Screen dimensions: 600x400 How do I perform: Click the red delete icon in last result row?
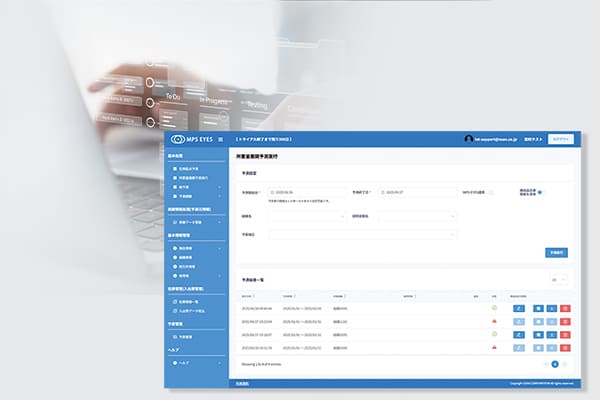point(564,346)
